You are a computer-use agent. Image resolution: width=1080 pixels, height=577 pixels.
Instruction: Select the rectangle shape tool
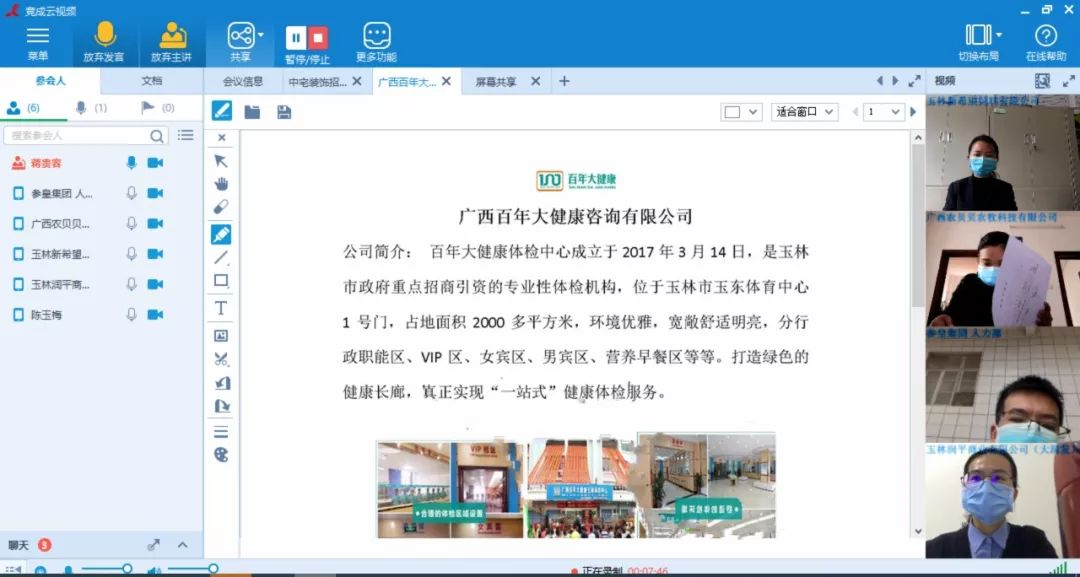221,280
